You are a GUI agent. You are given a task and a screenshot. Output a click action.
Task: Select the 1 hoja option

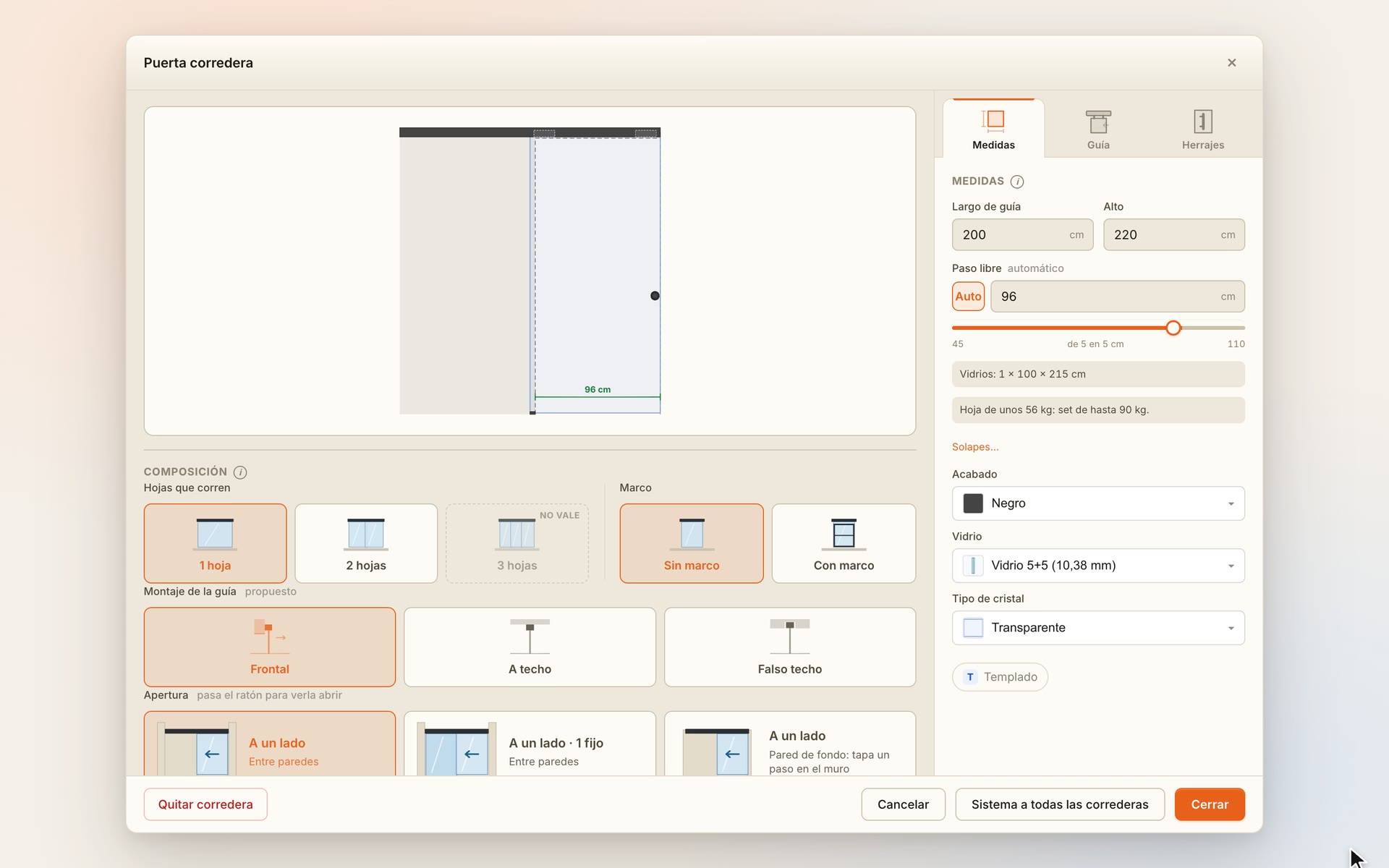pyautogui.click(x=215, y=543)
